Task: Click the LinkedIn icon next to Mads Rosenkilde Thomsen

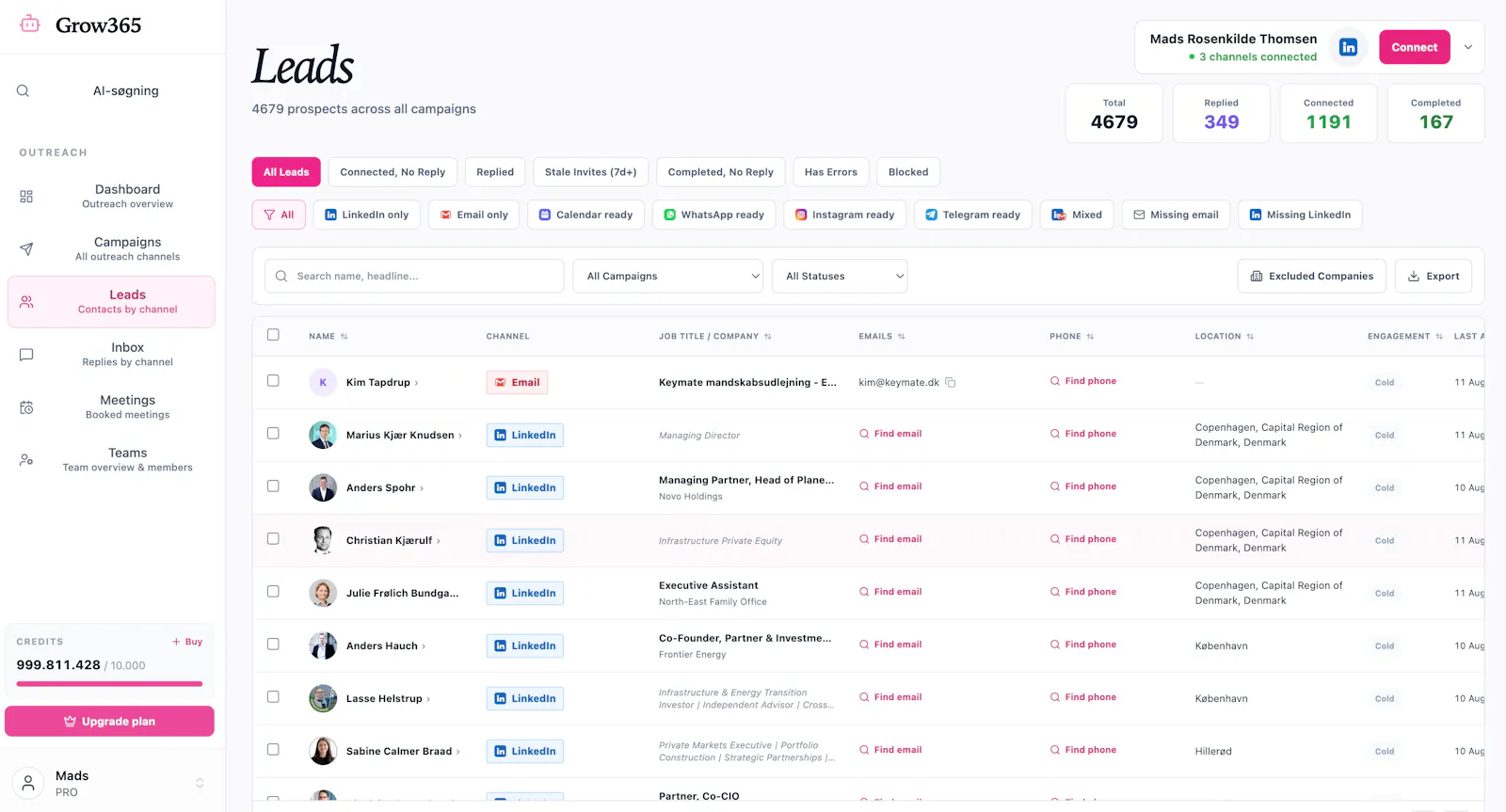Action: [1348, 47]
